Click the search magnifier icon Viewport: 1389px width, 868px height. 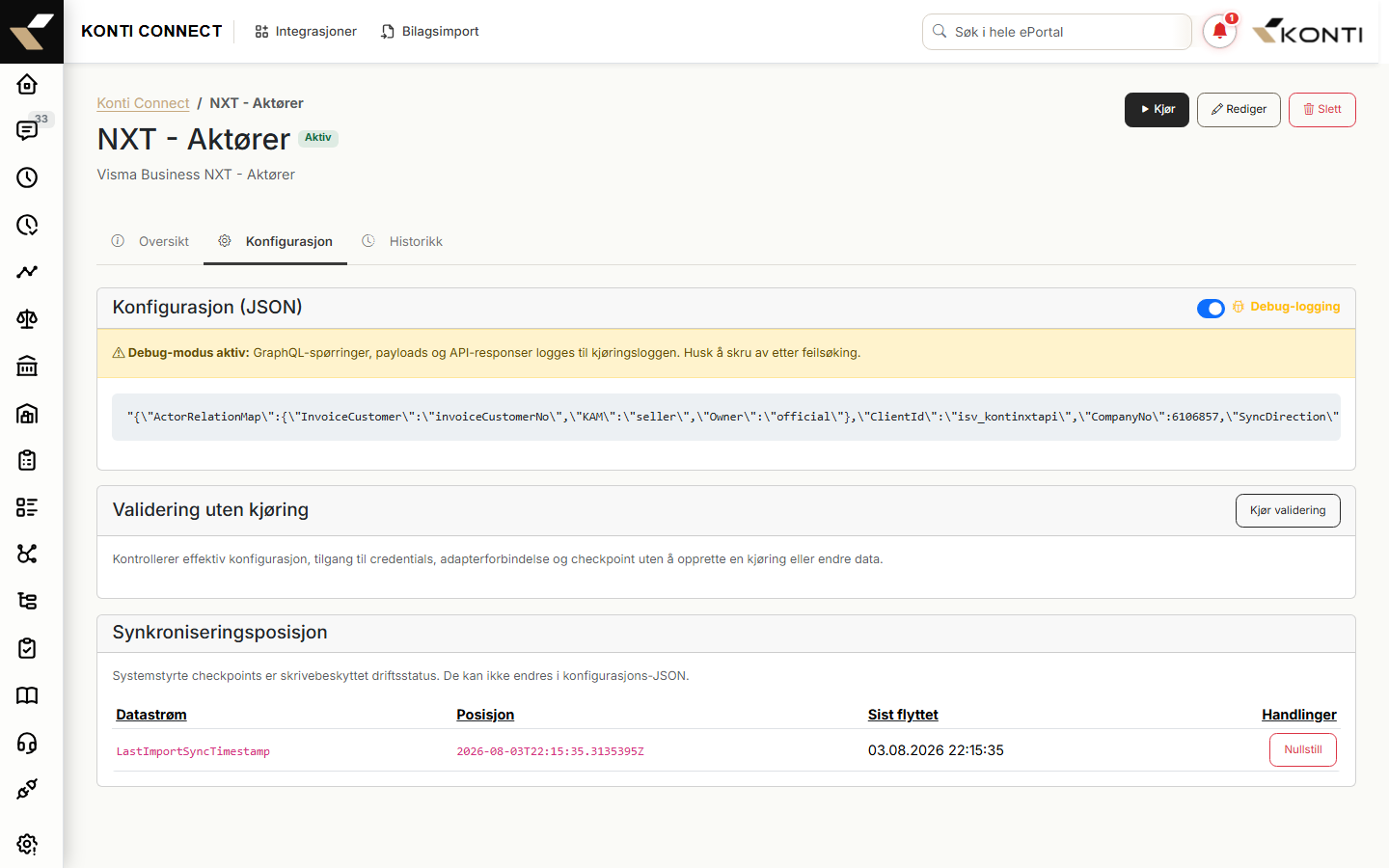pos(940,32)
